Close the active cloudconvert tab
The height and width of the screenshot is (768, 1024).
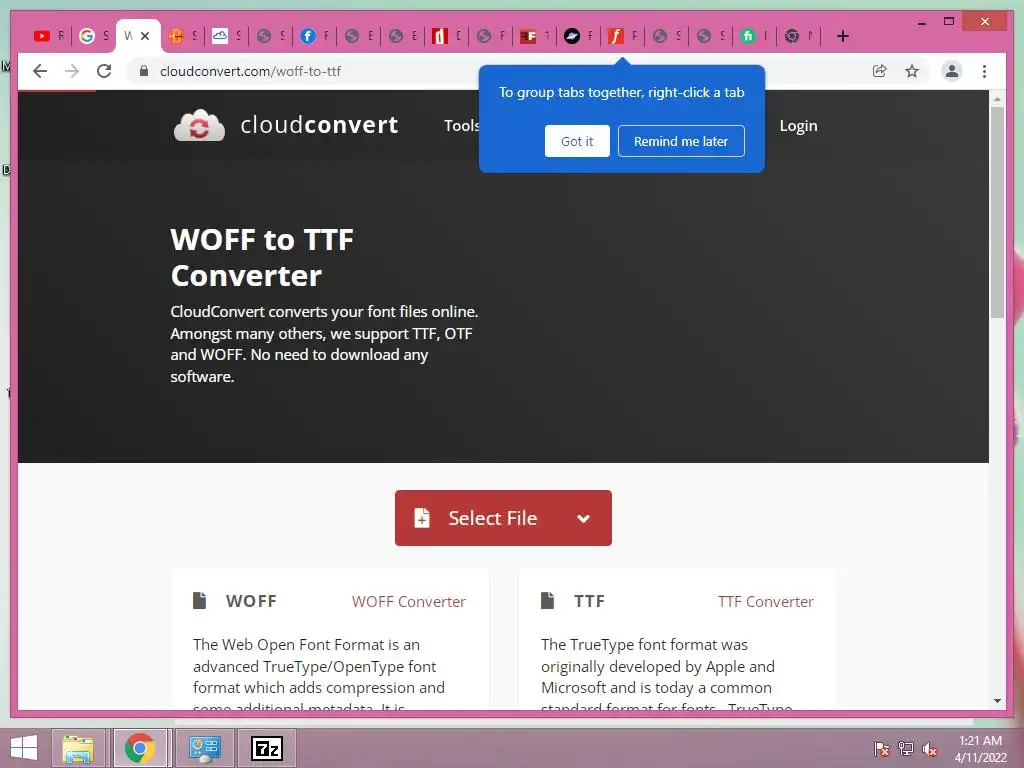tap(145, 36)
